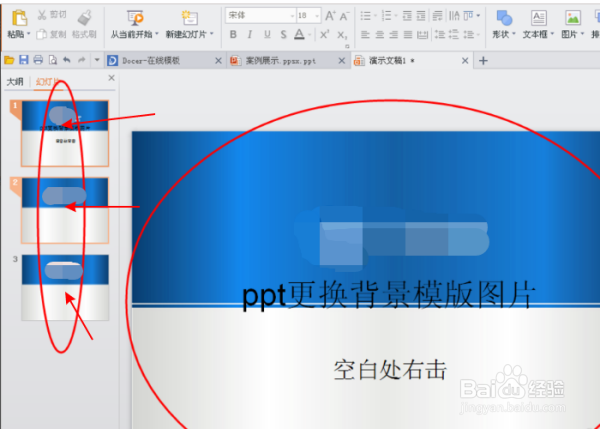Switch to the Outline (大纲) panel tab
Viewport: 600px width, 429px height.
15,82
